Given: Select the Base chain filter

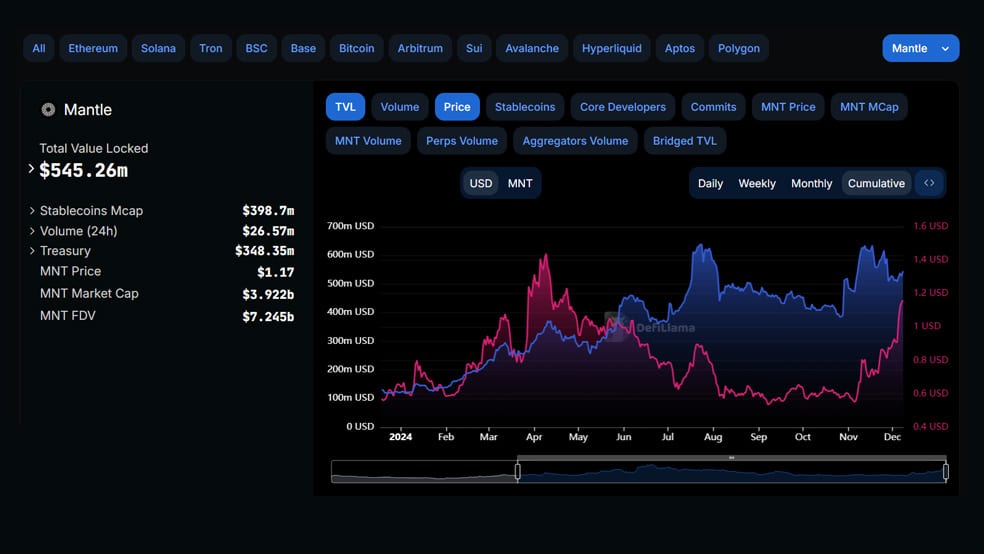Looking at the screenshot, I should pos(303,48).
